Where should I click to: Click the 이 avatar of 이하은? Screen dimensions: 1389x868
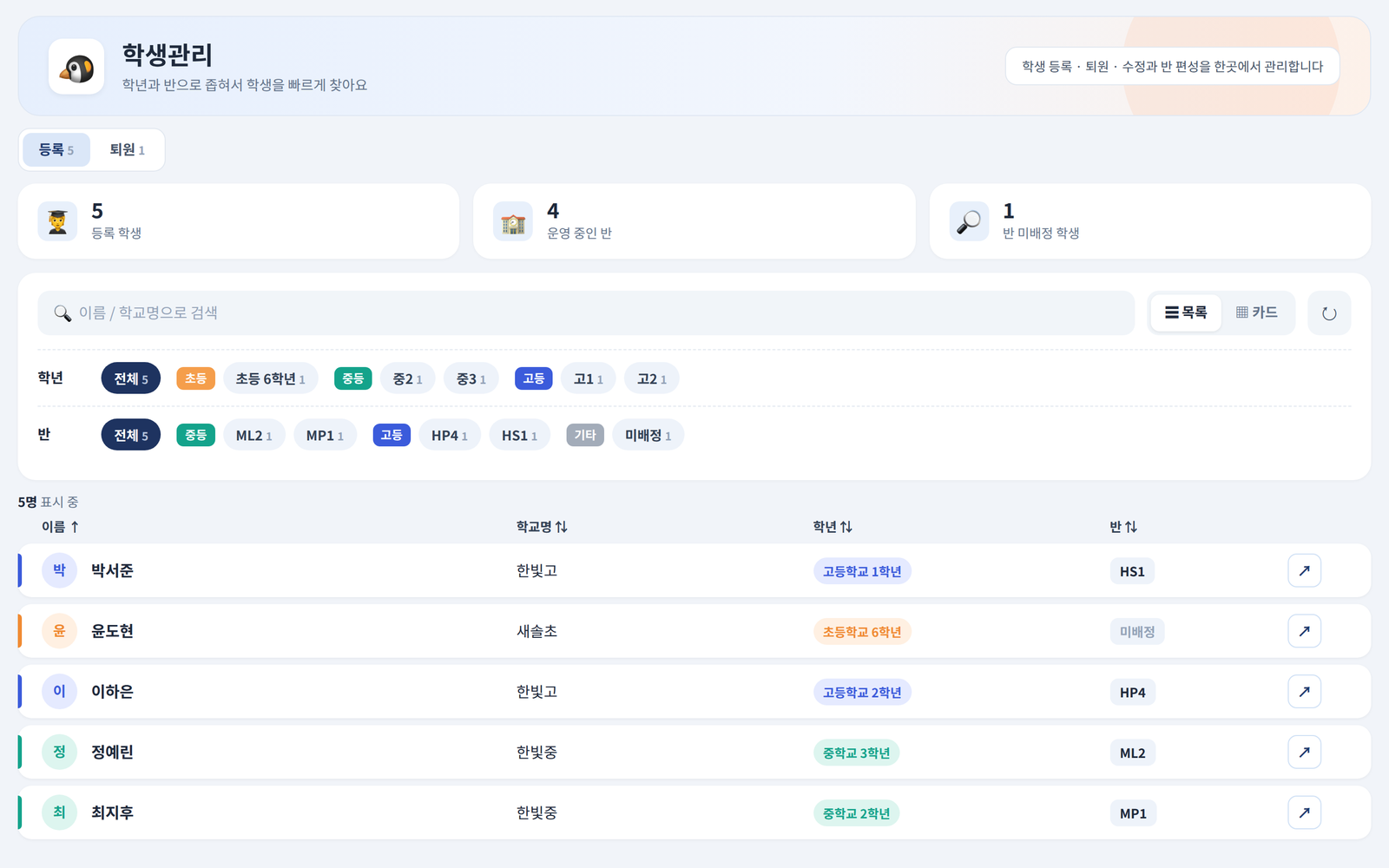pyautogui.click(x=59, y=692)
